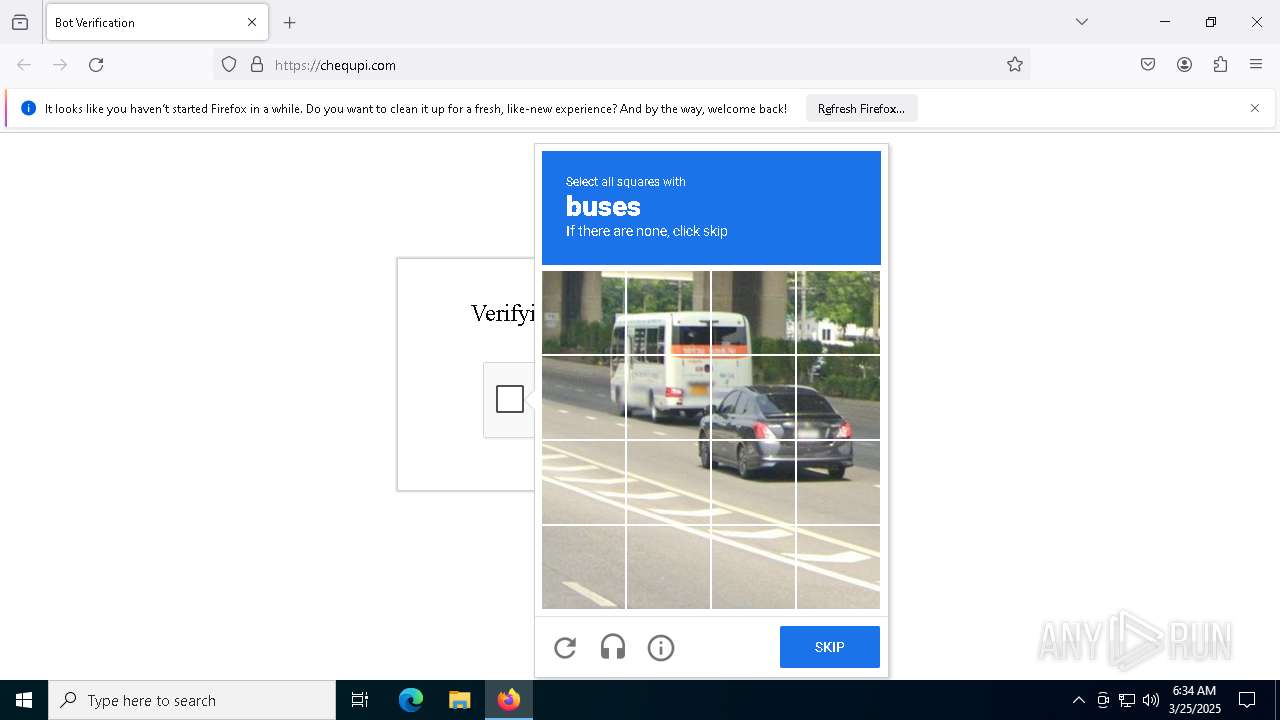Viewport: 1280px width, 720px height.
Task: Show hidden system tray icons
Action: pyautogui.click(x=1078, y=700)
